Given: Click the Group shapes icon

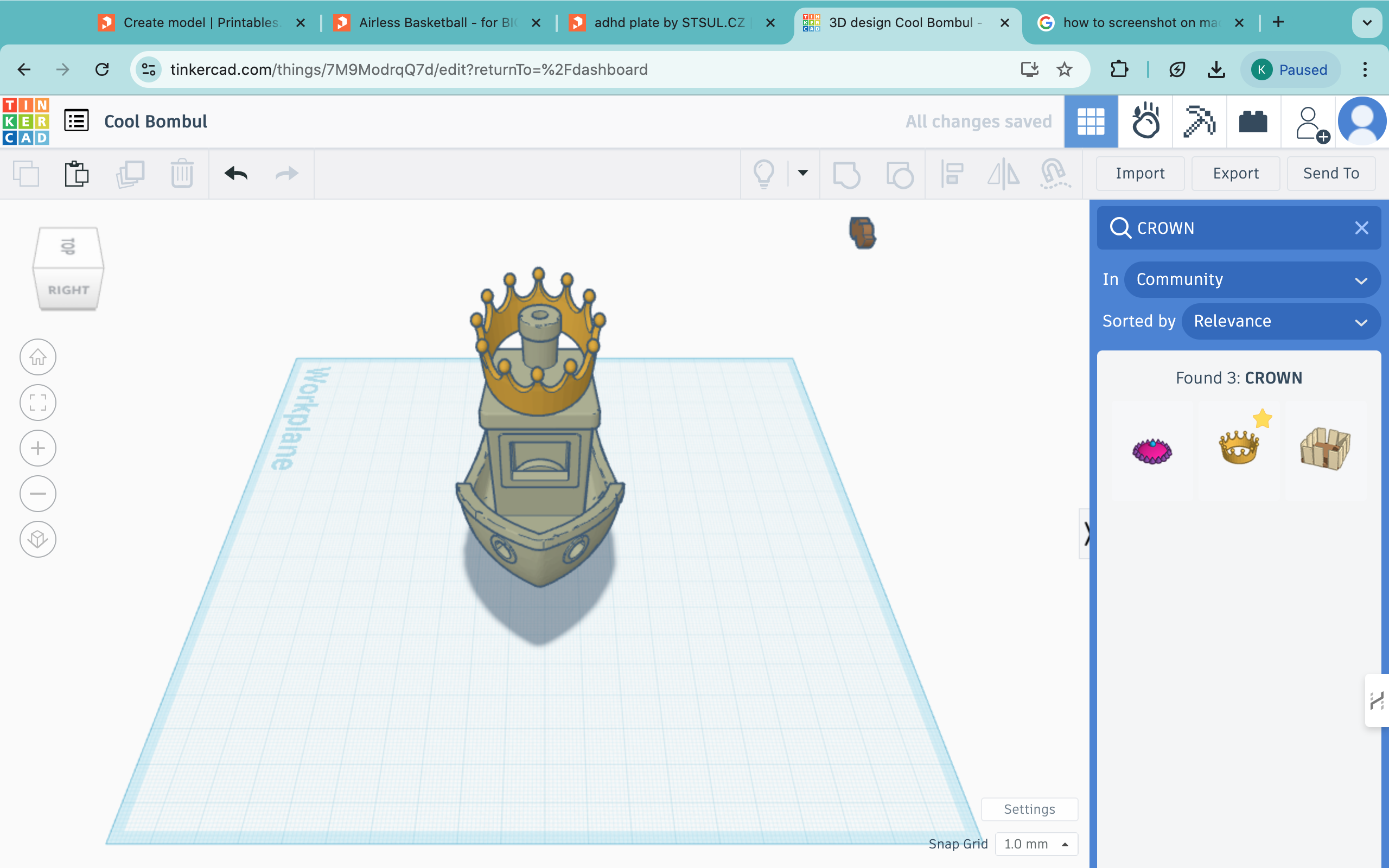Looking at the screenshot, I should pyautogui.click(x=846, y=174).
